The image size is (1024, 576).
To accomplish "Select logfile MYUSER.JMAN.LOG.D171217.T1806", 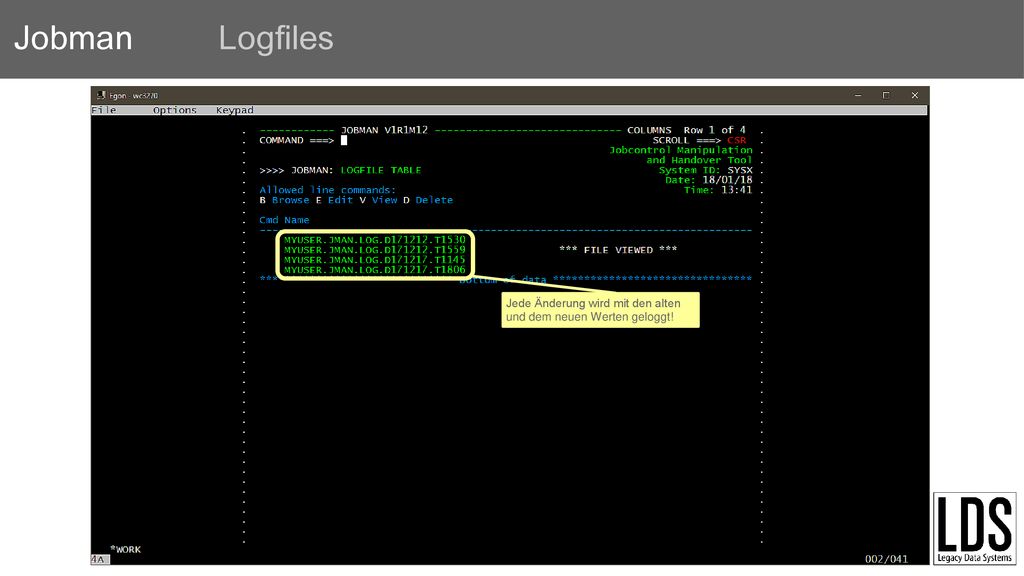I will 374,269.
